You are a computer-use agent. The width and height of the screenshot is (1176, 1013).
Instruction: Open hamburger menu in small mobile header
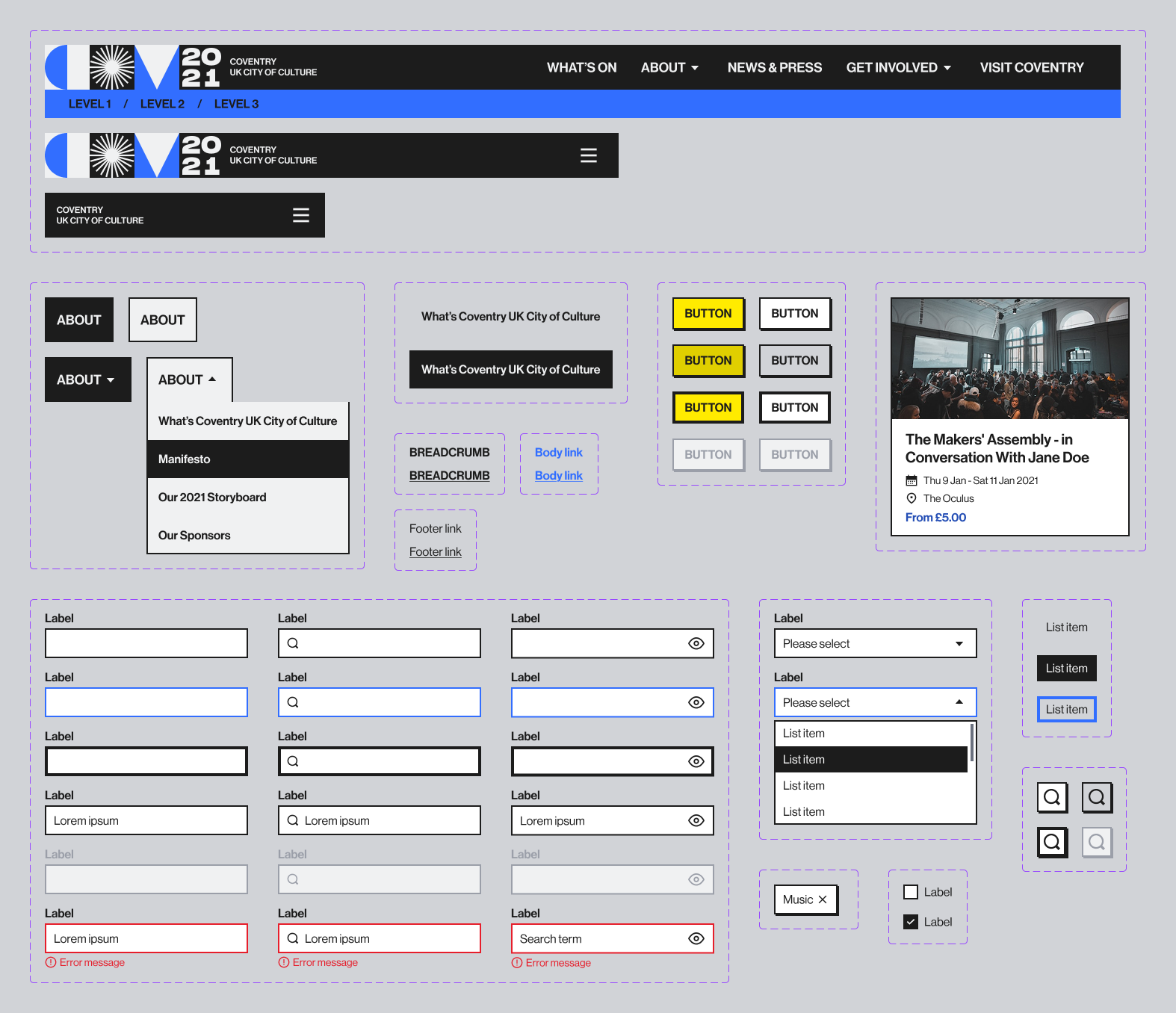(x=300, y=215)
